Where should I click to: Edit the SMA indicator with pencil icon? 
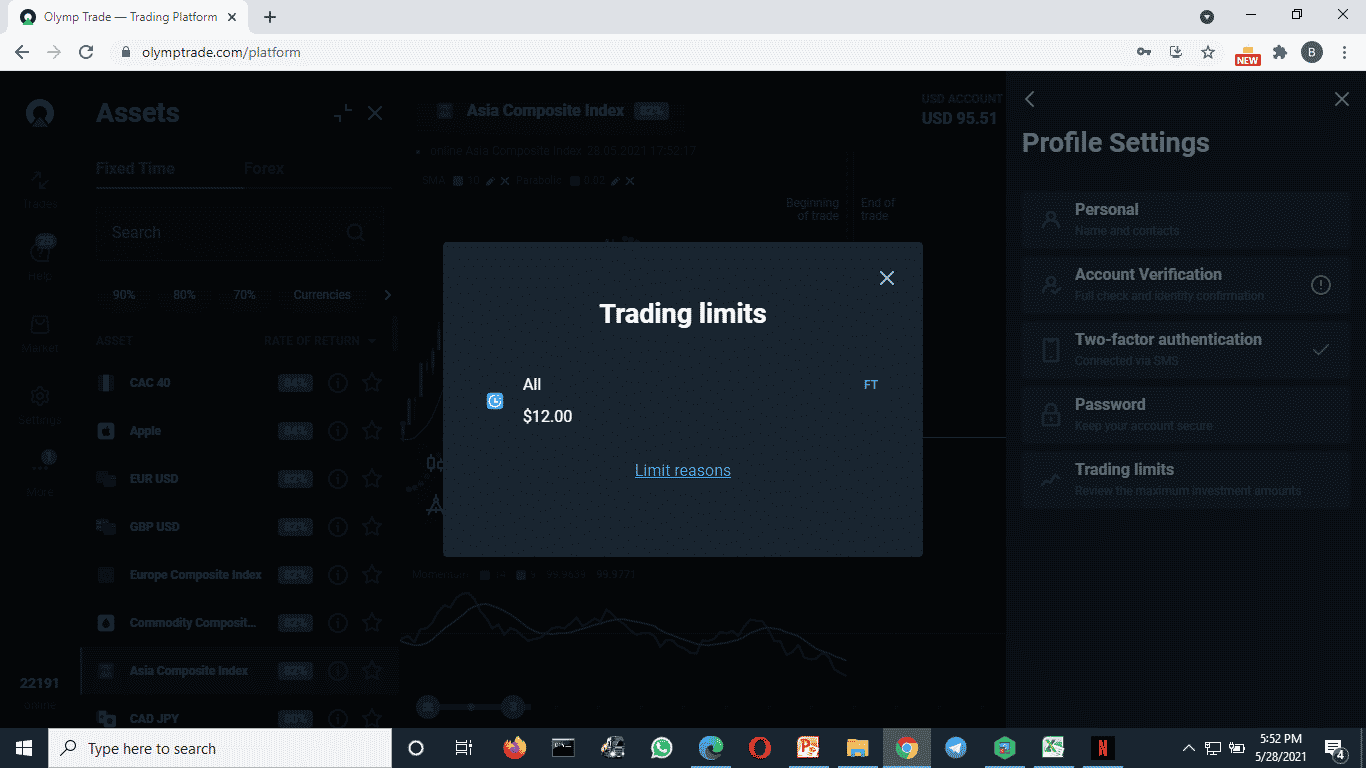point(490,181)
